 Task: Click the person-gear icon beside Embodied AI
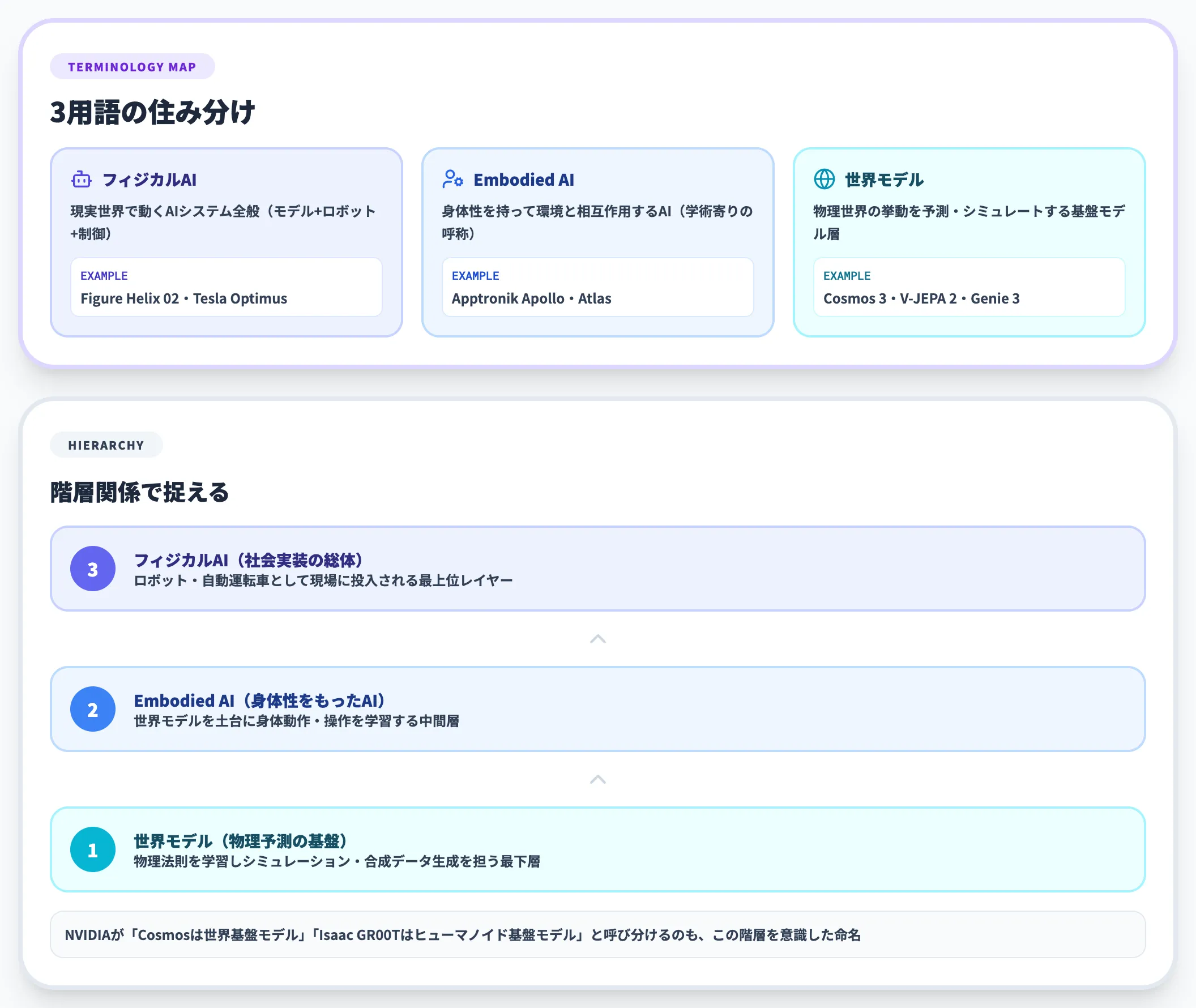[452, 180]
